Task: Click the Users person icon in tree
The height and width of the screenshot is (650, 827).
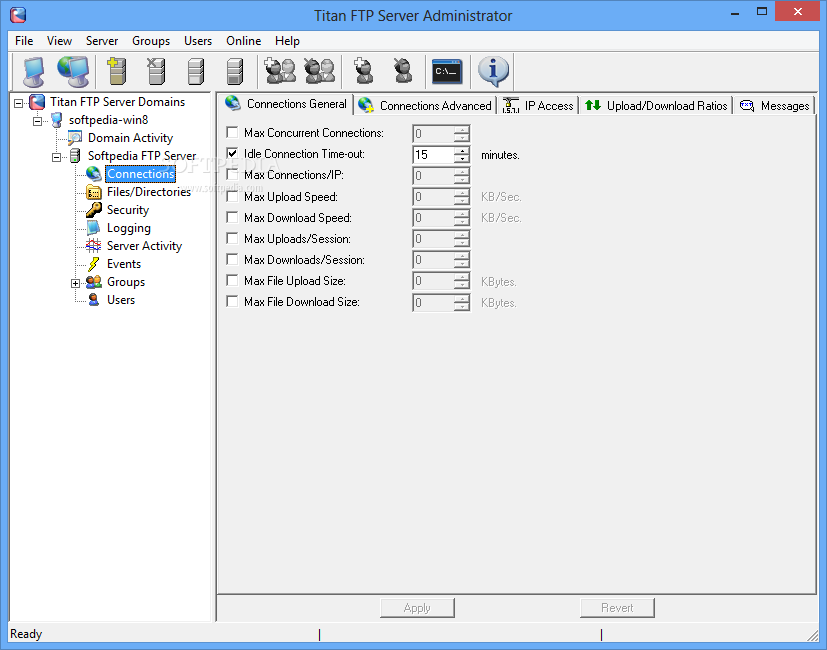Action: click(93, 300)
